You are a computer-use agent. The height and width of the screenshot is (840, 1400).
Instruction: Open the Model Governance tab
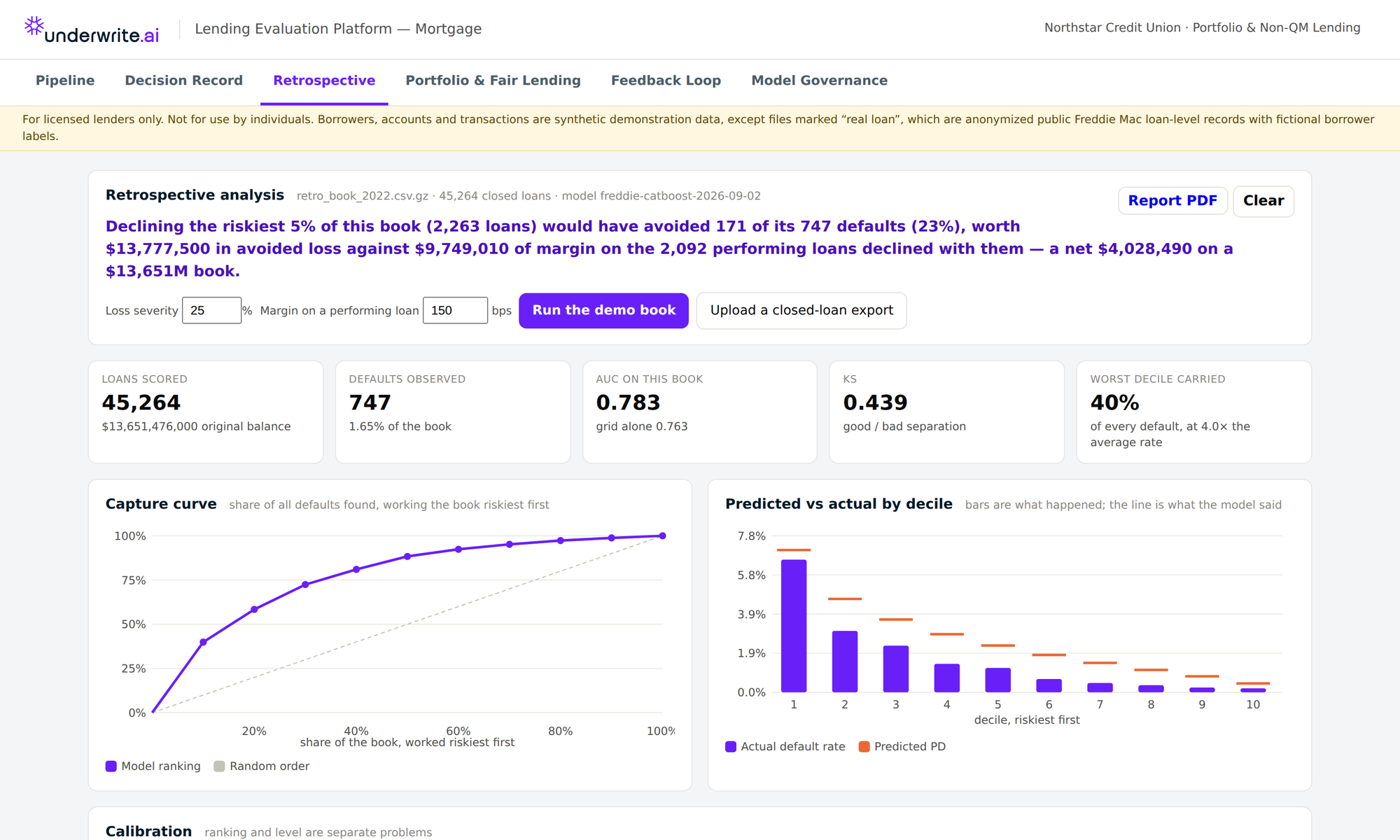pos(820,80)
